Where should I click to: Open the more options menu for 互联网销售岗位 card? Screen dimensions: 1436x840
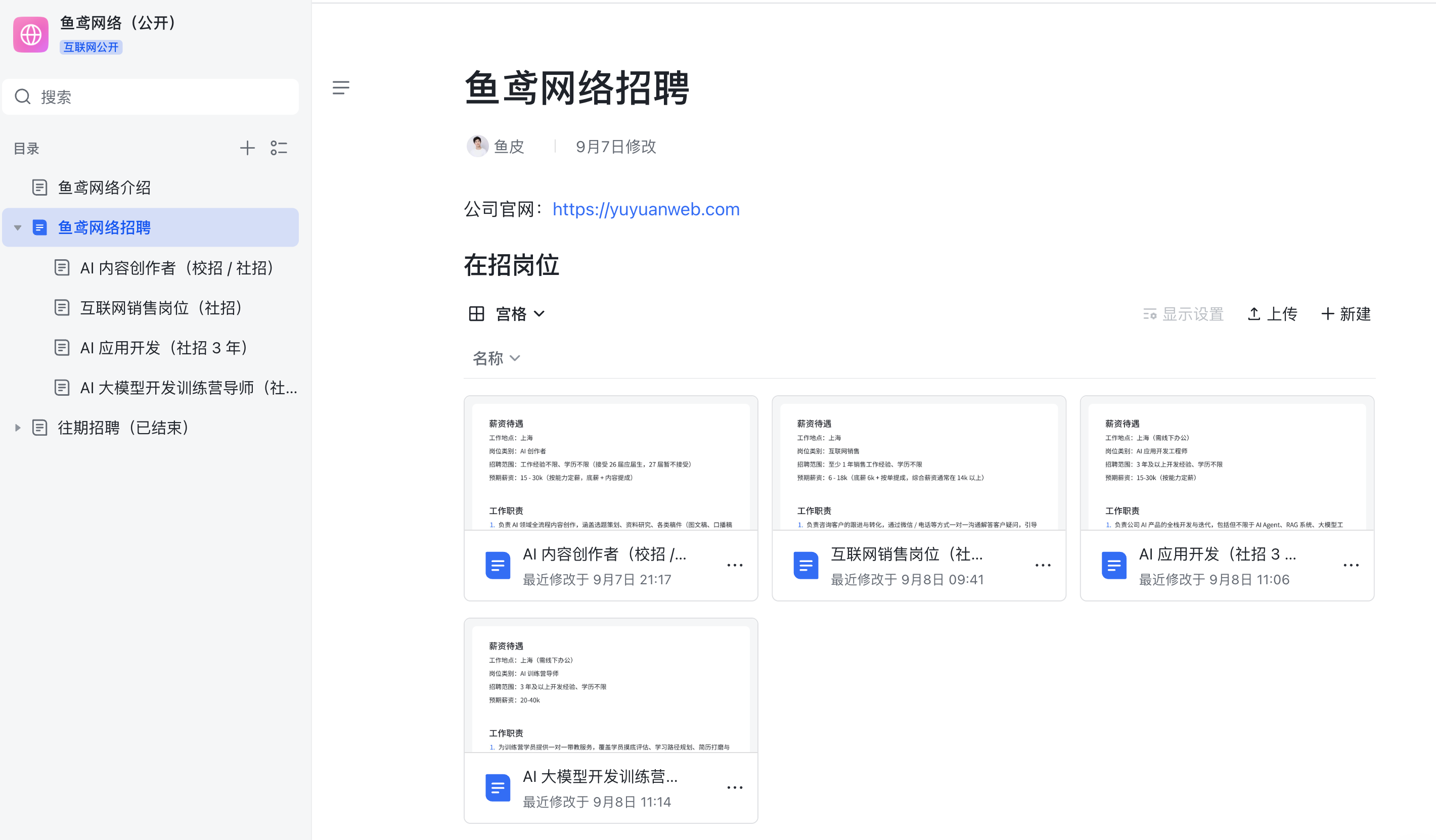[x=1043, y=565]
